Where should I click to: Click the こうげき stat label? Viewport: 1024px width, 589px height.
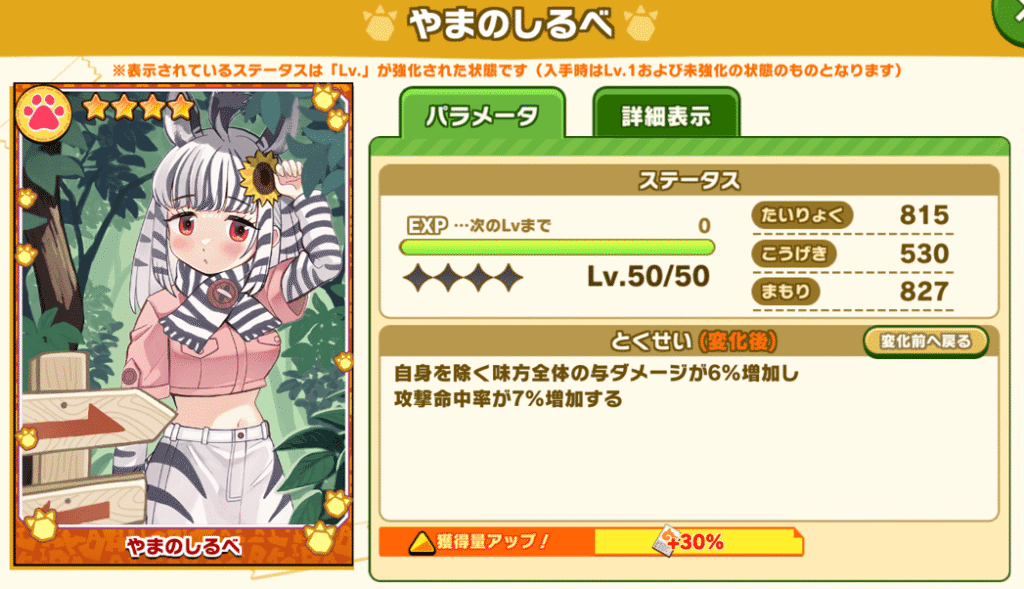[x=793, y=253]
